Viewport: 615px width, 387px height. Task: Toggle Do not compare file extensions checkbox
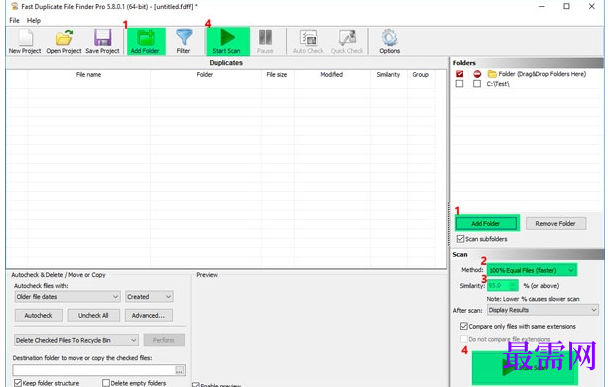(x=464, y=339)
